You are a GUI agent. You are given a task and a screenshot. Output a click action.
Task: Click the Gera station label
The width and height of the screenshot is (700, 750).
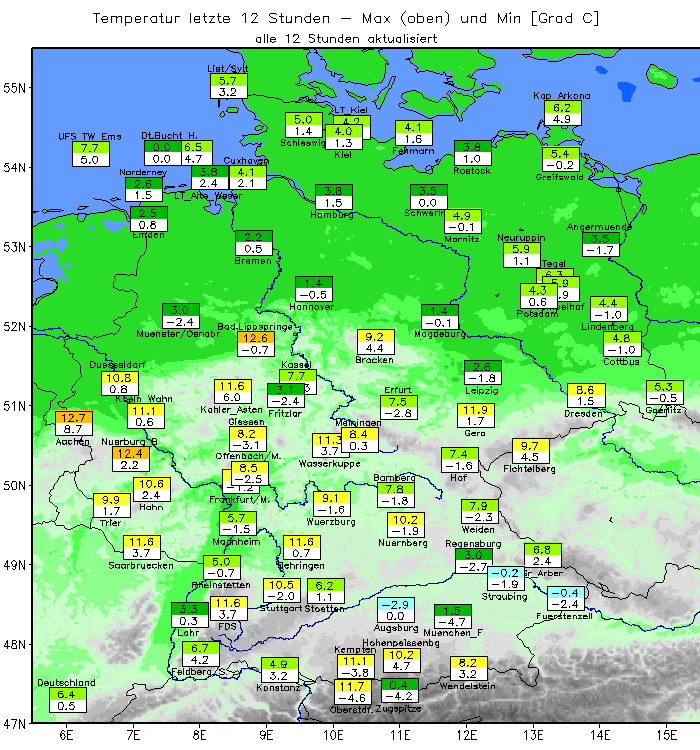tap(475, 433)
